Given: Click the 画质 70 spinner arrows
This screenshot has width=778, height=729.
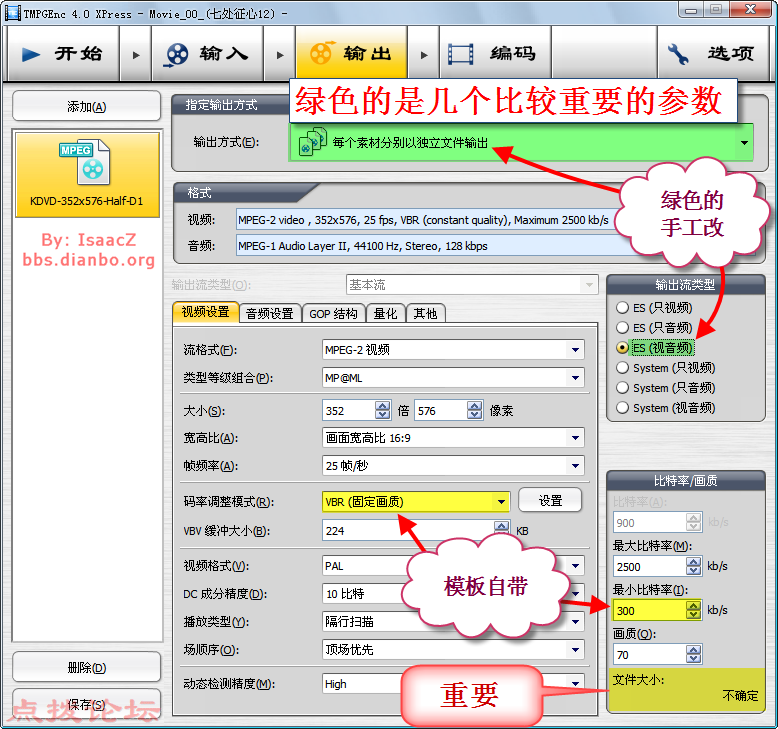Looking at the screenshot, I should tap(694, 655).
